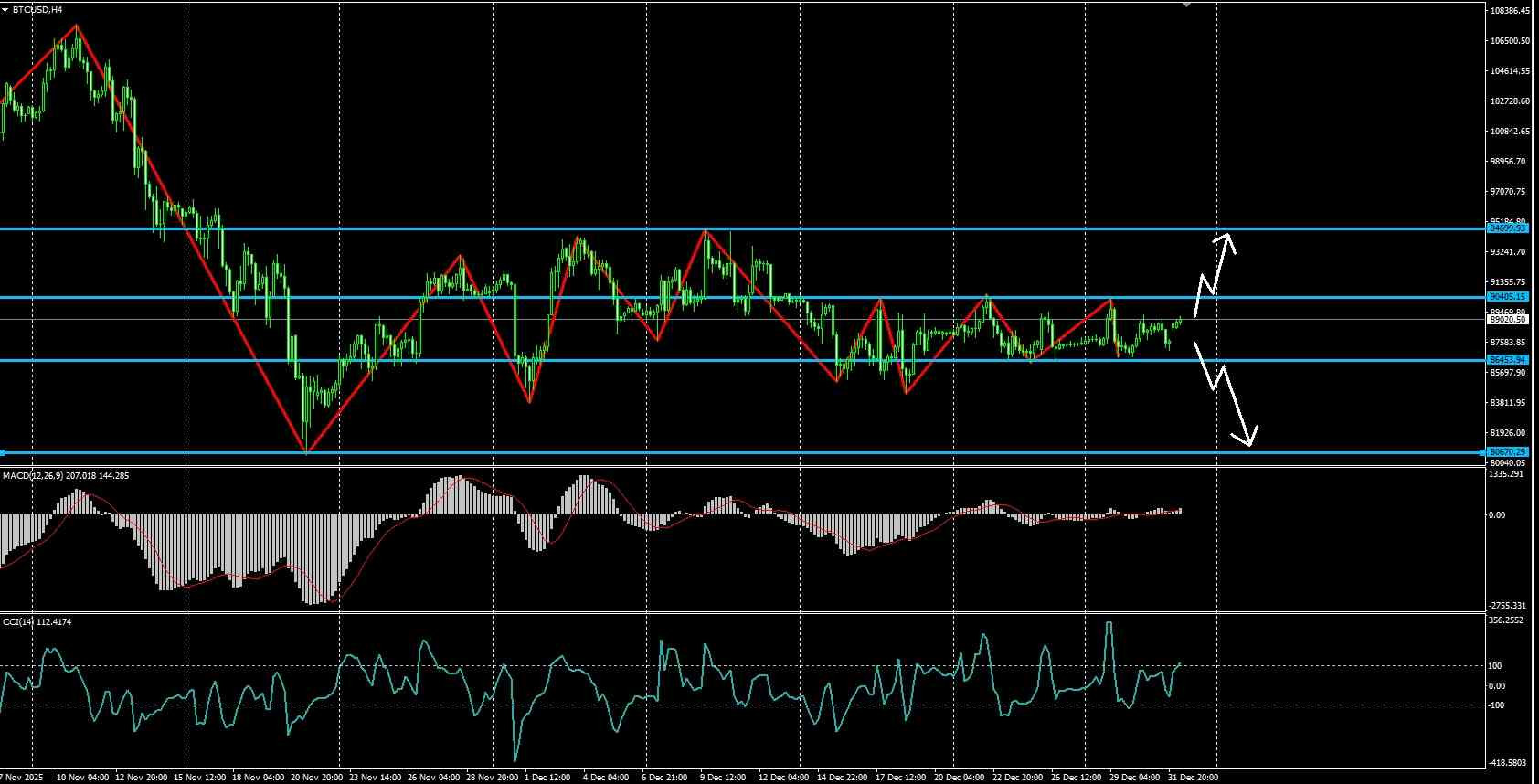This screenshot has width=1539, height=784.
Task: Click the 108386.45 price scale value
Action: point(1510,11)
